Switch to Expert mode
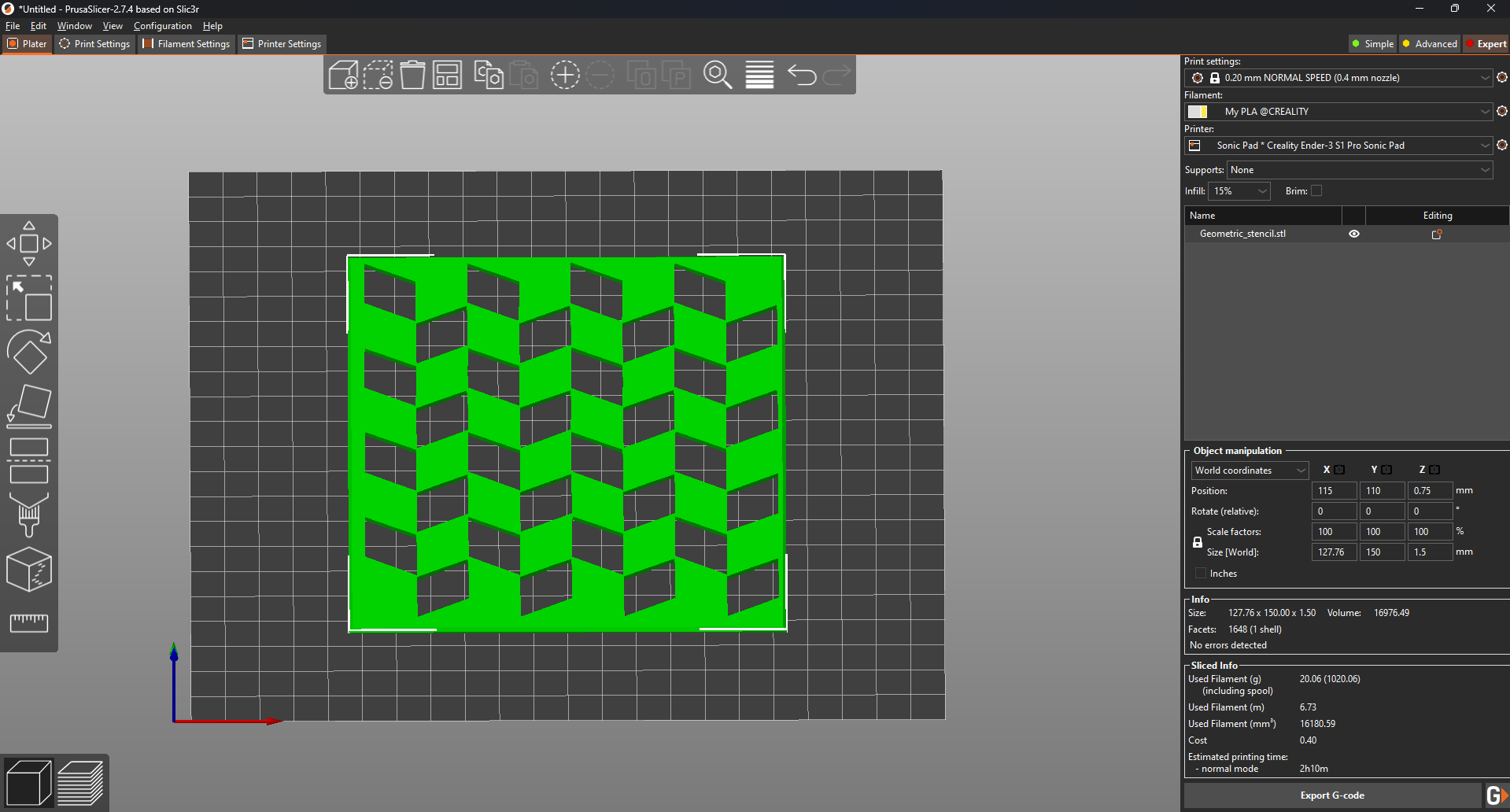This screenshot has width=1510, height=812. pos(1486,44)
